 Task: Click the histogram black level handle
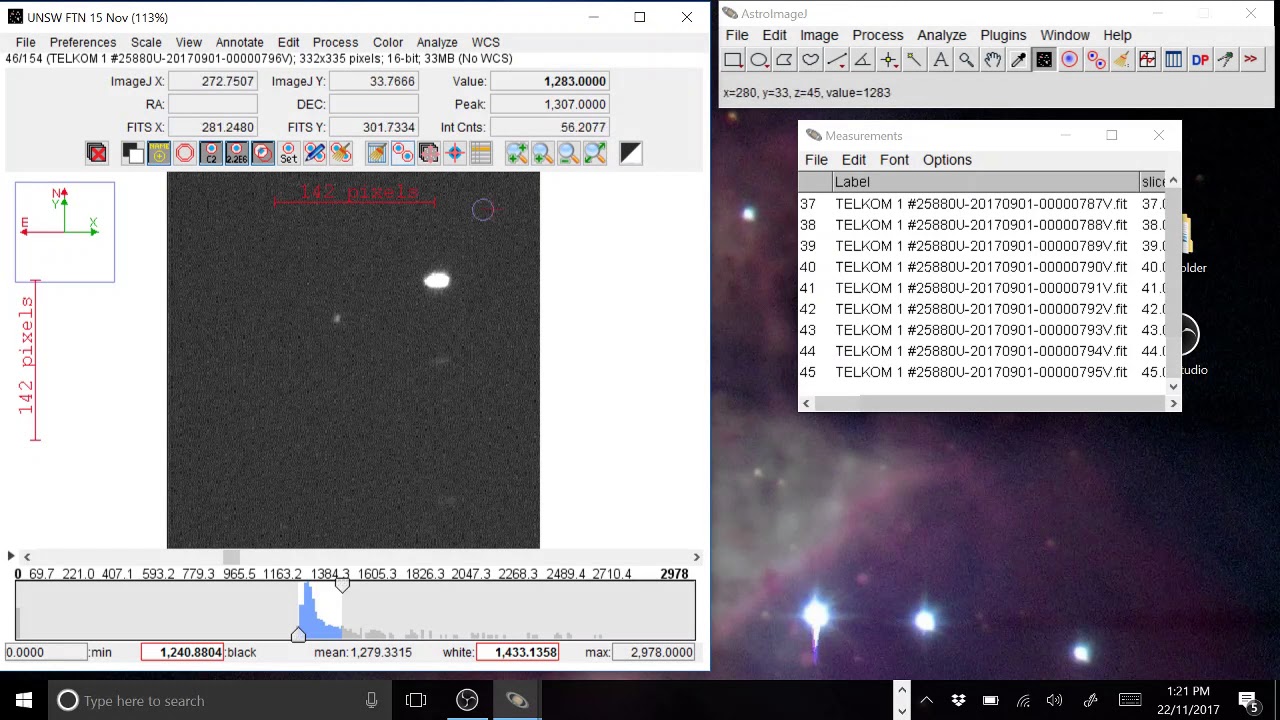pos(298,635)
